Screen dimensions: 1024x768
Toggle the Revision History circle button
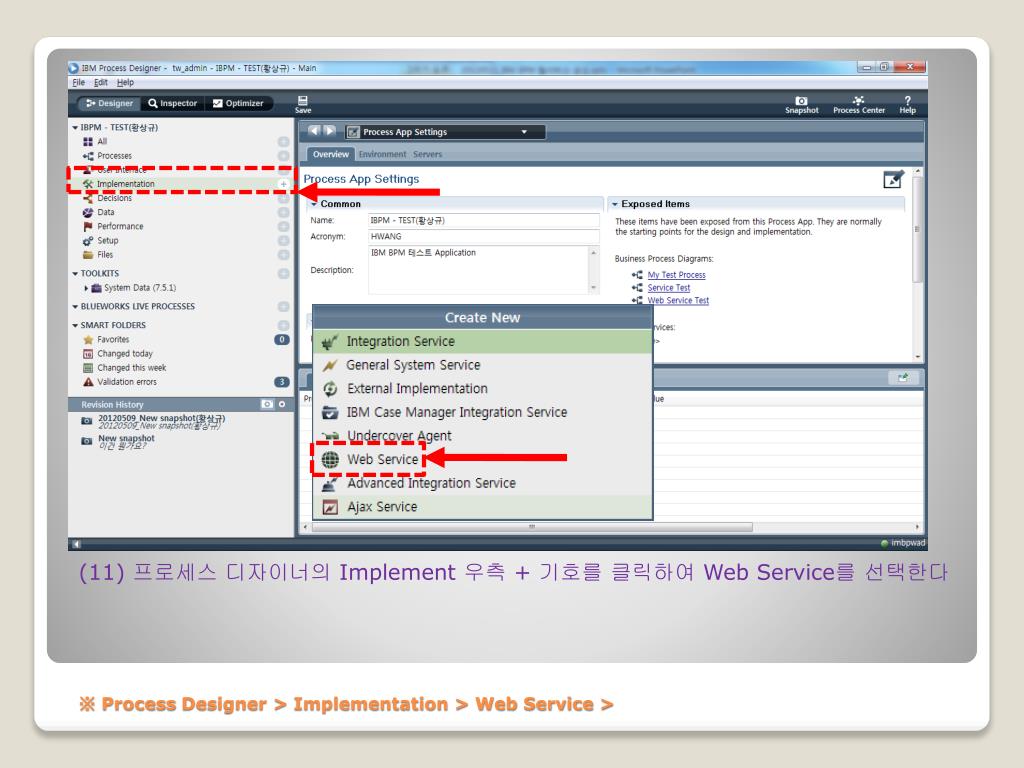pyautogui.click(x=282, y=404)
